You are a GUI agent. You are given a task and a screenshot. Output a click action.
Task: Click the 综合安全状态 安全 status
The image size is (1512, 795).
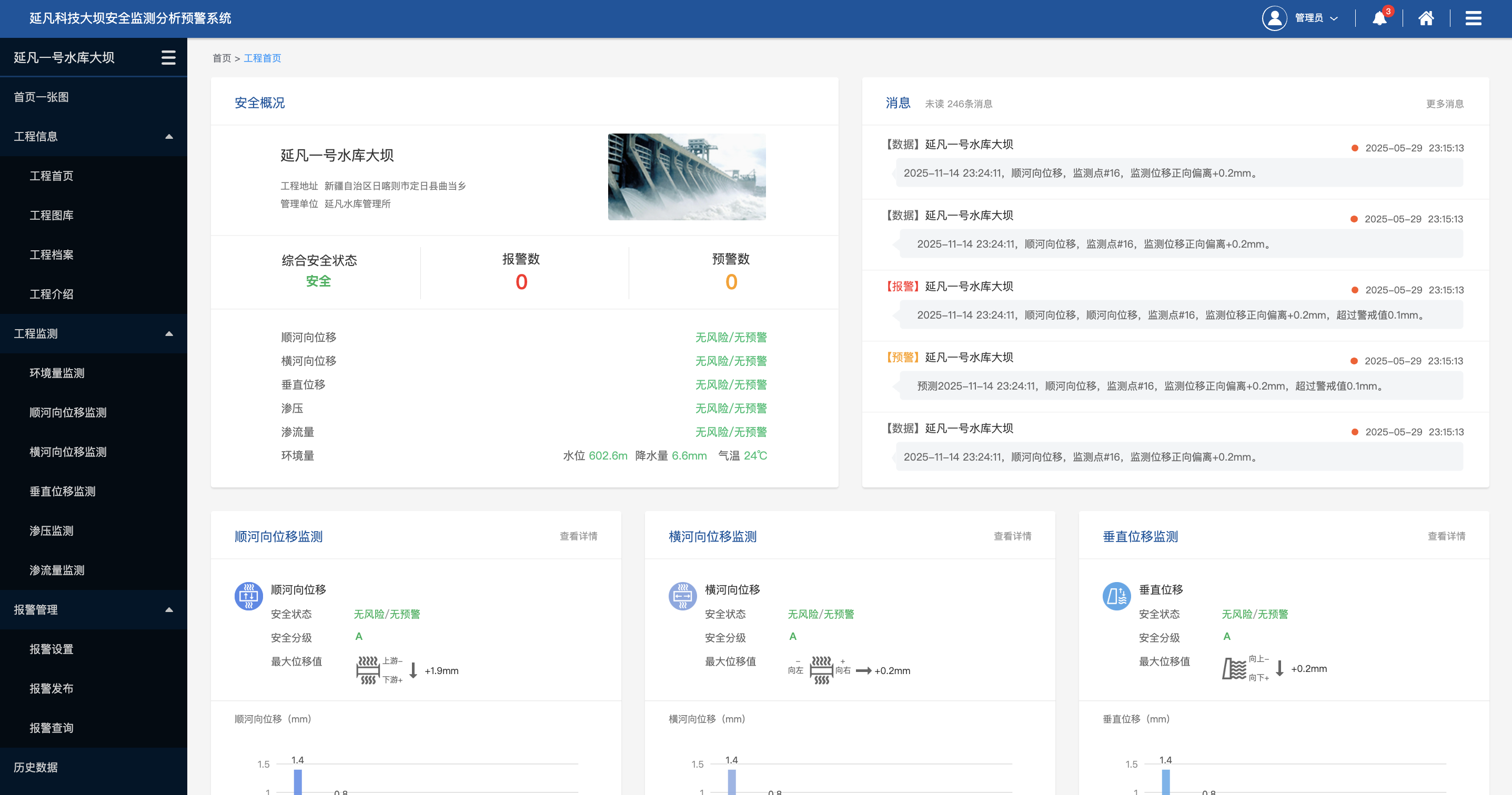click(319, 281)
